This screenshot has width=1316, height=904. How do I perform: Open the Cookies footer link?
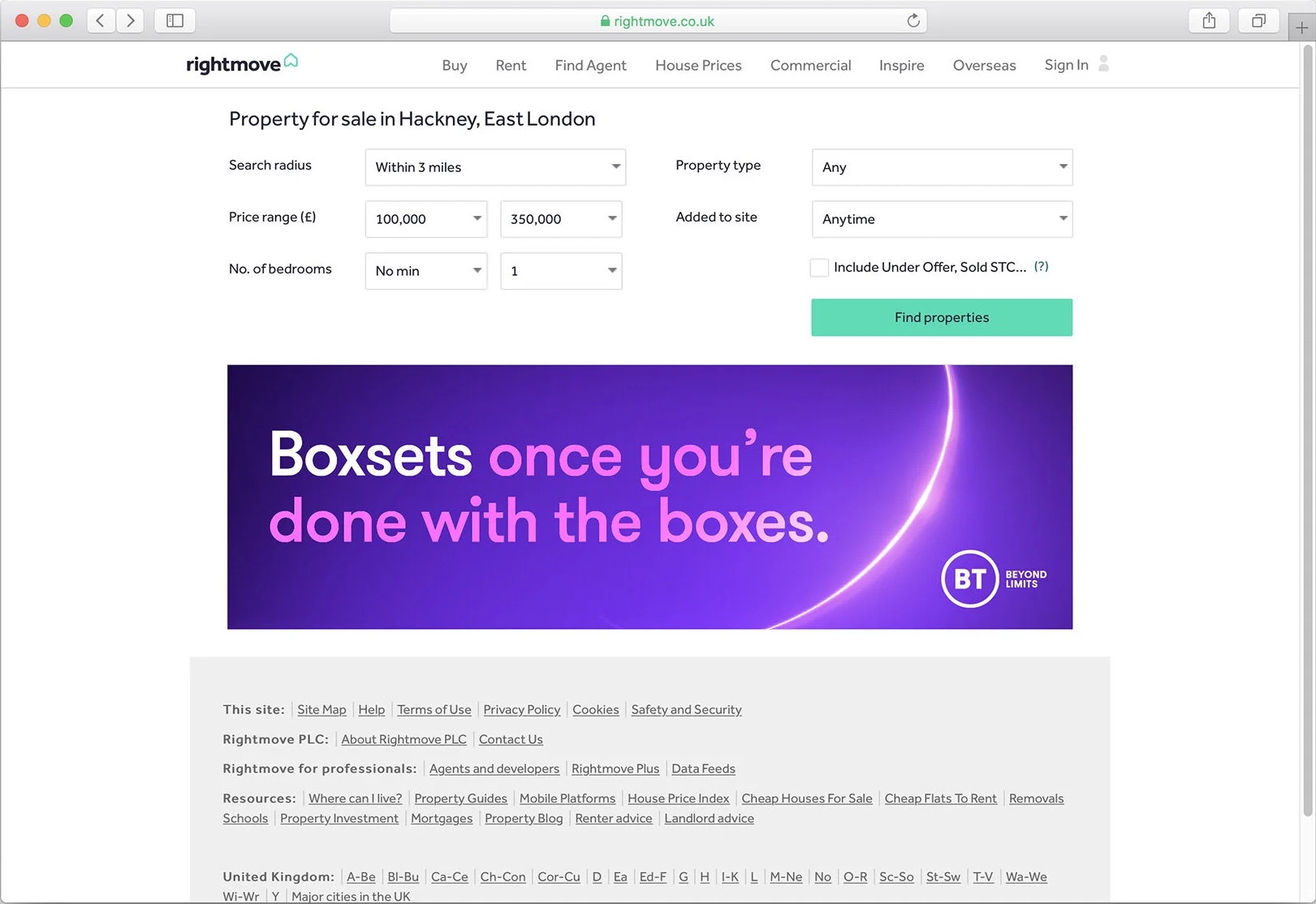595,709
